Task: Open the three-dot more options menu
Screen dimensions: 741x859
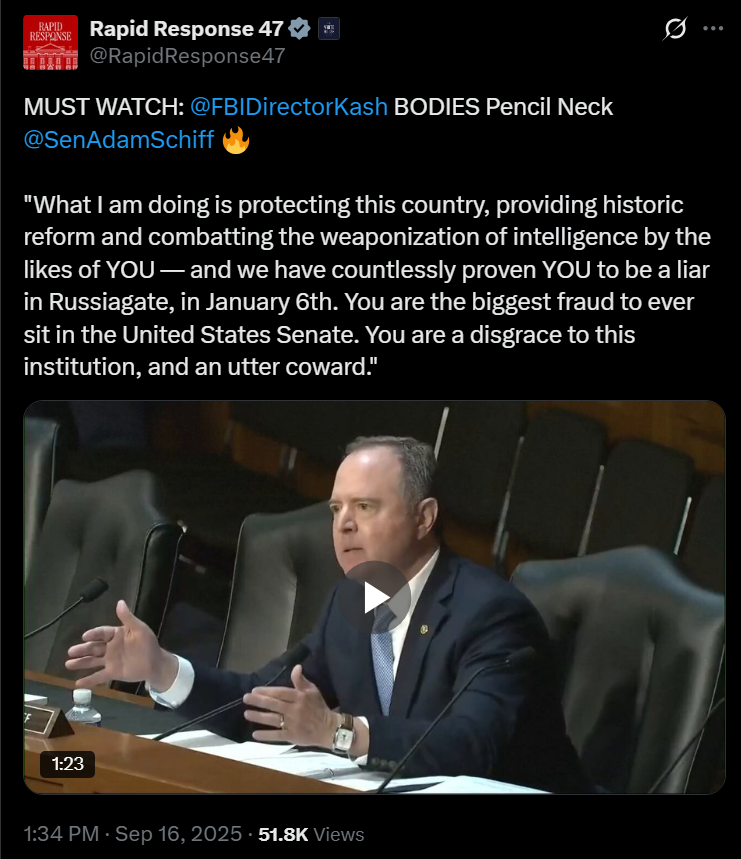Action: (x=713, y=28)
